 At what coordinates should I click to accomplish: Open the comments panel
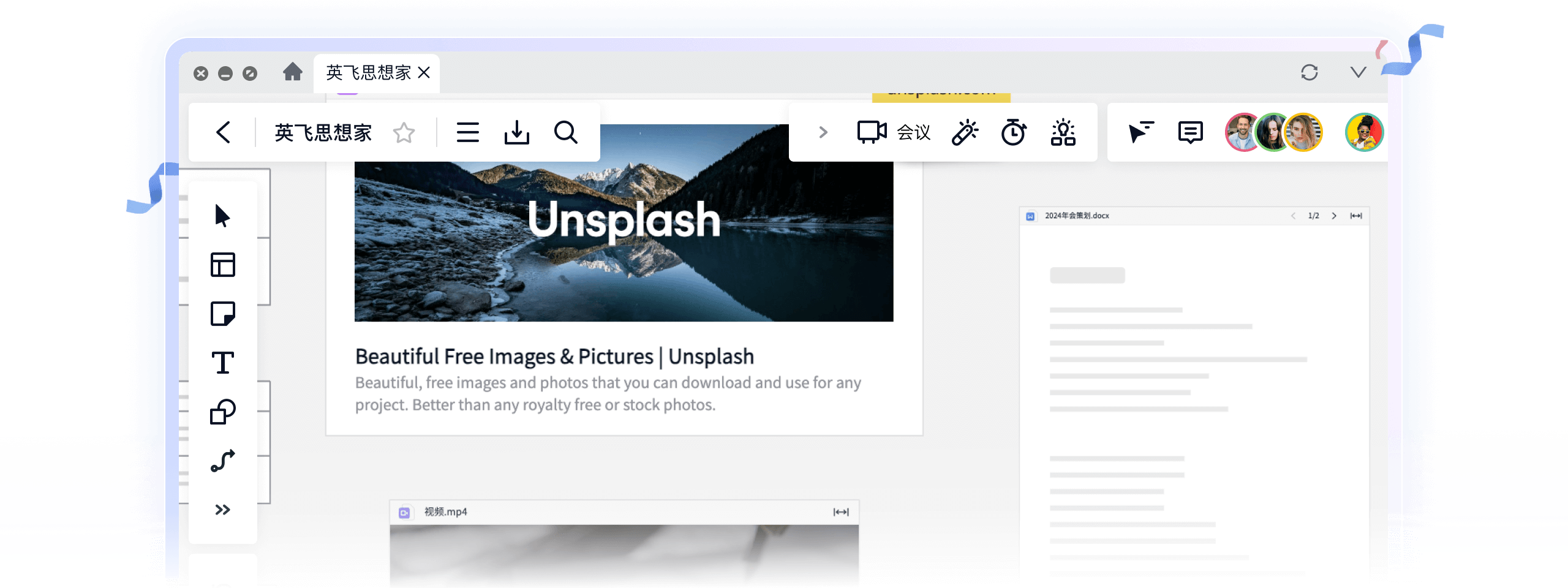point(1190,132)
